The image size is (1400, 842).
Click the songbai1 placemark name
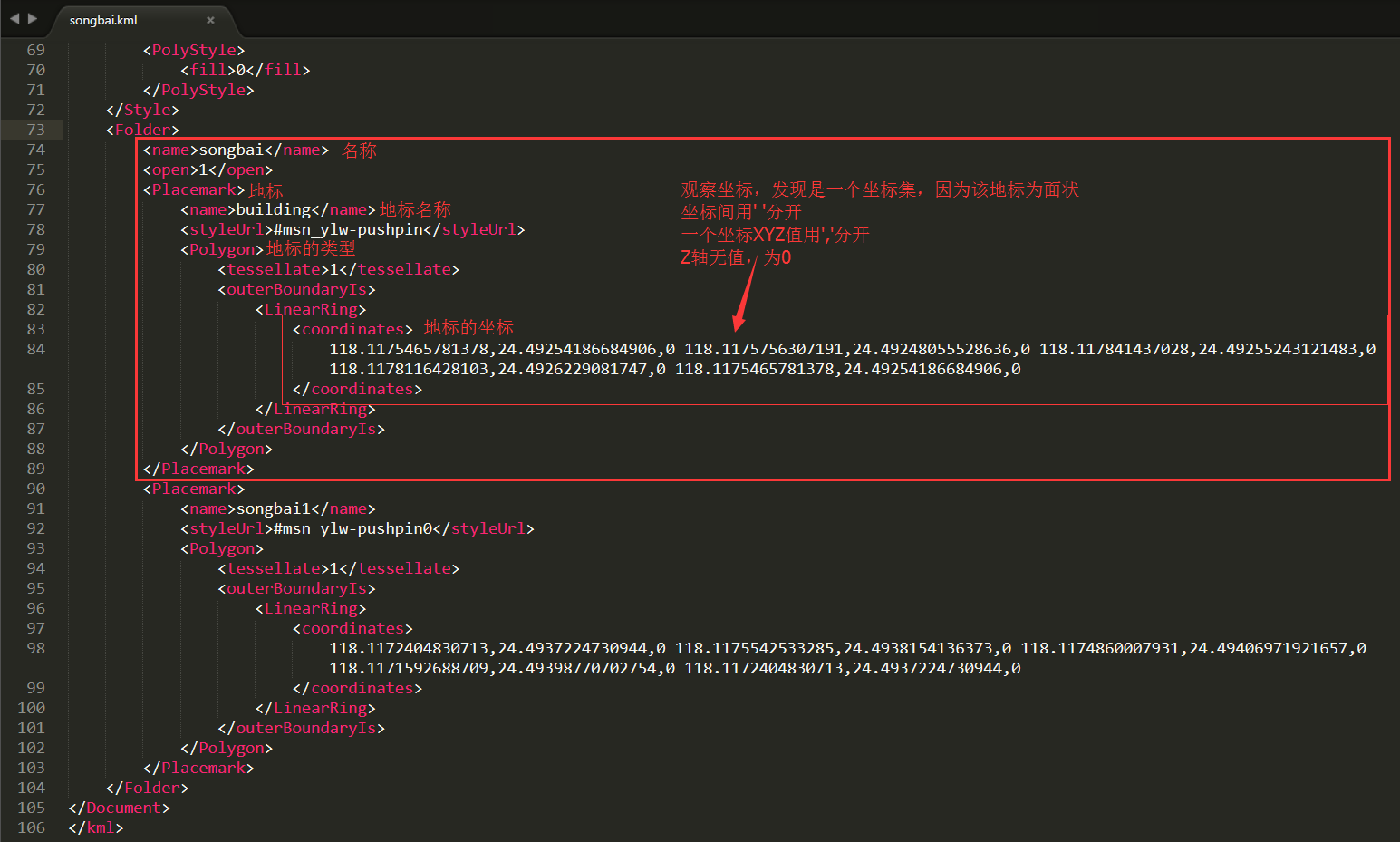[273, 508]
